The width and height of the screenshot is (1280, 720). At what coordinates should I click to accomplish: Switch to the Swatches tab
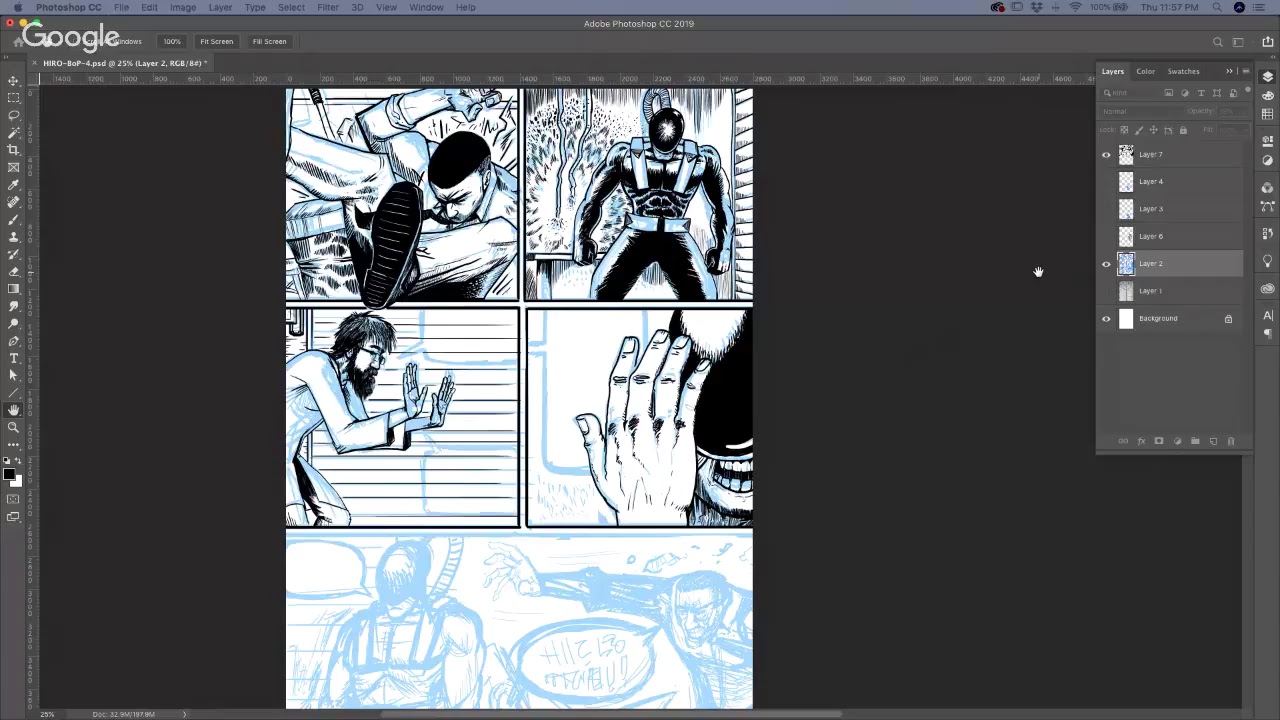[1183, 71]
